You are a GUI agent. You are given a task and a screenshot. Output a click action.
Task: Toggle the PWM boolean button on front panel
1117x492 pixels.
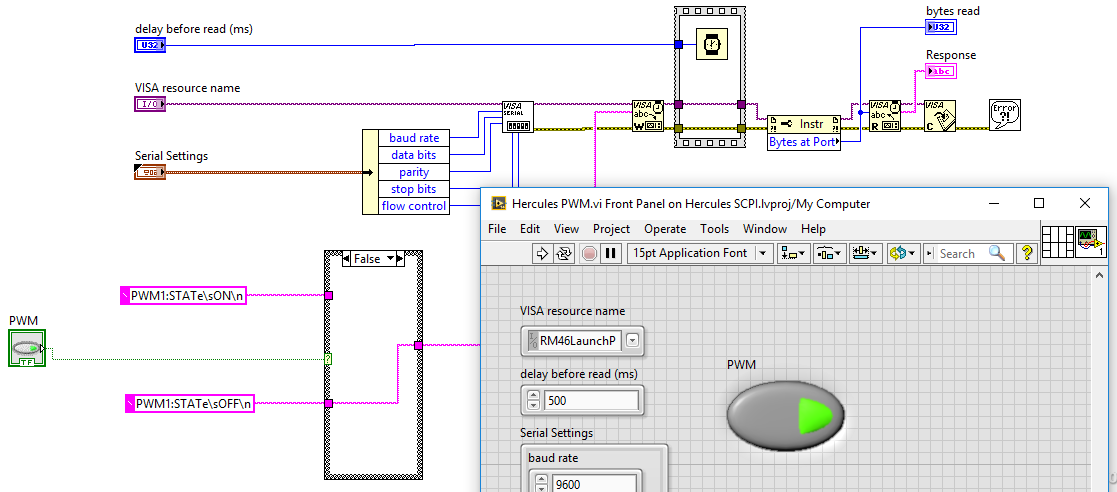[x=786, y=417]
